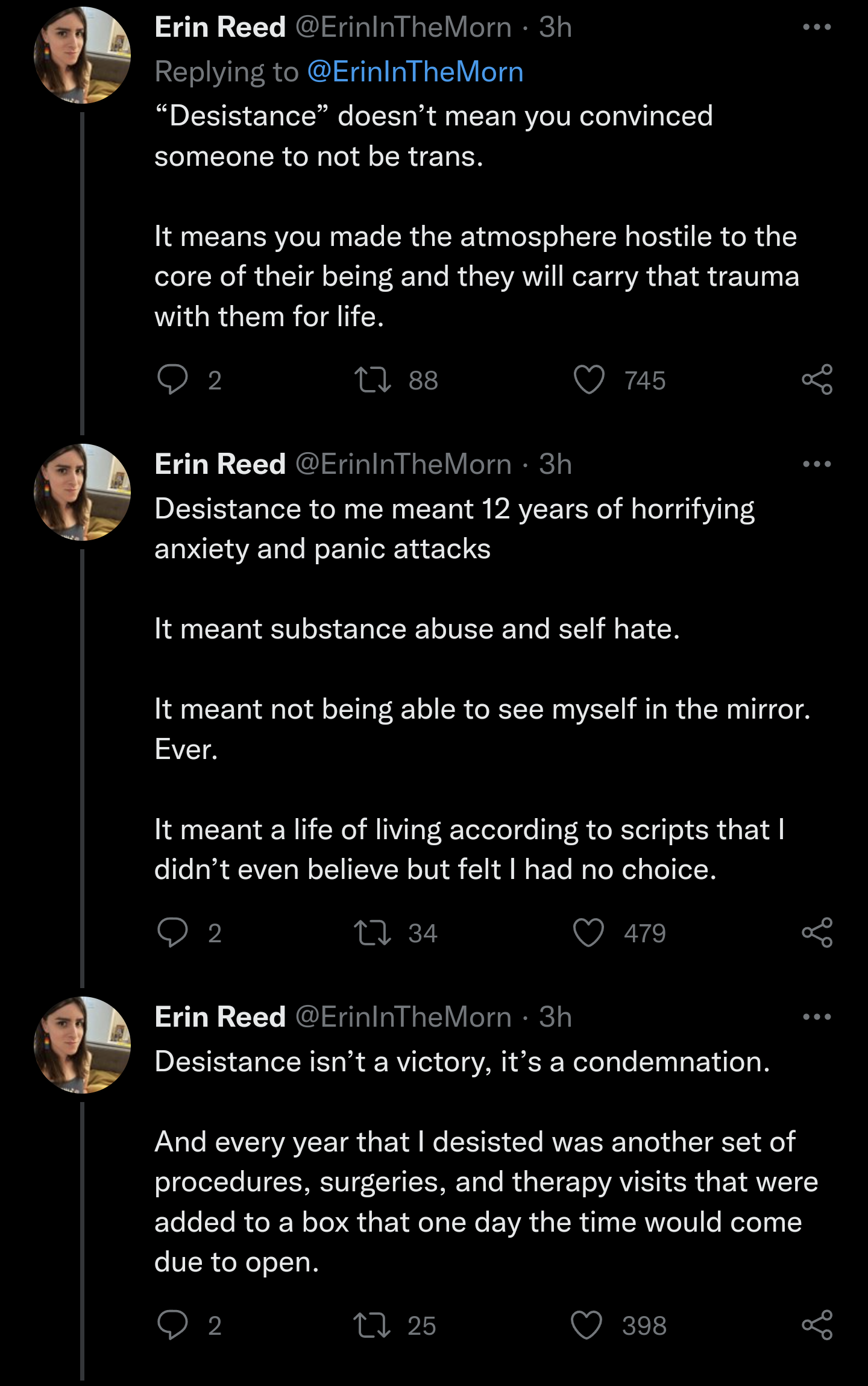The width and height of the screenshot is (868, 1386).
Task: Open the profile photo on the second tweet
Action: 82,492
